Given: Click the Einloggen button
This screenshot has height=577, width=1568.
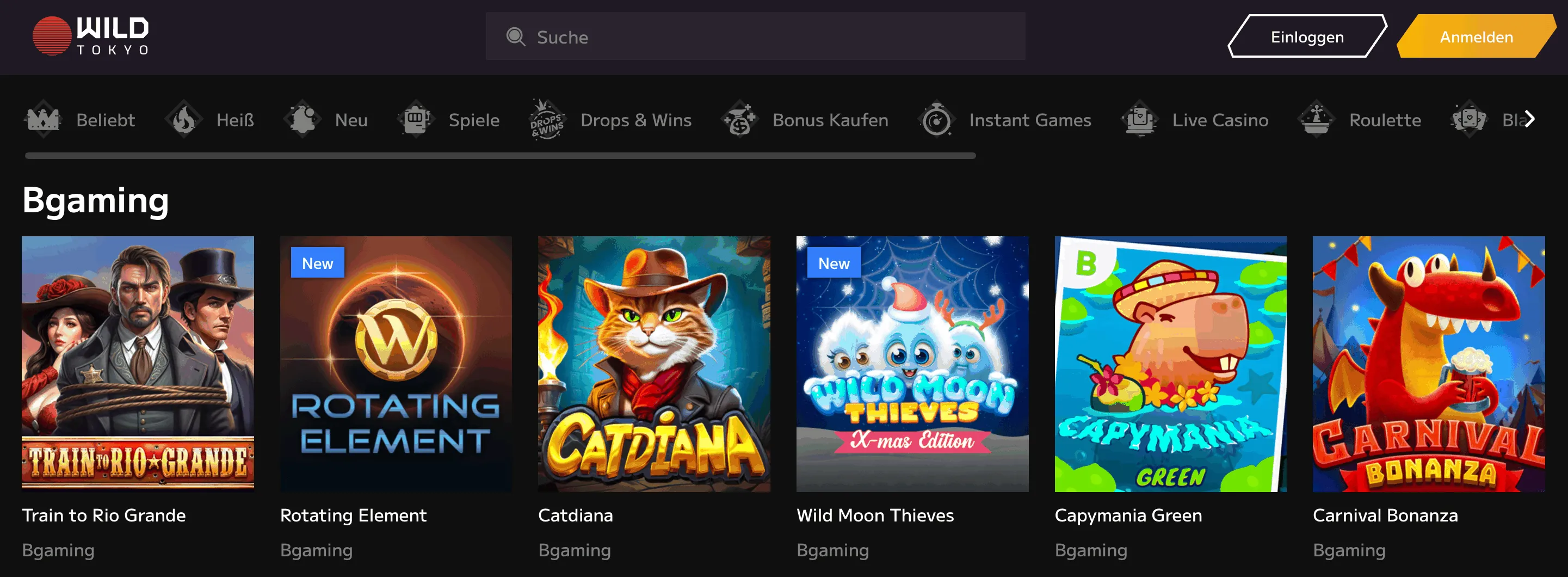Looking at the screenshot, I should 1306,36.
